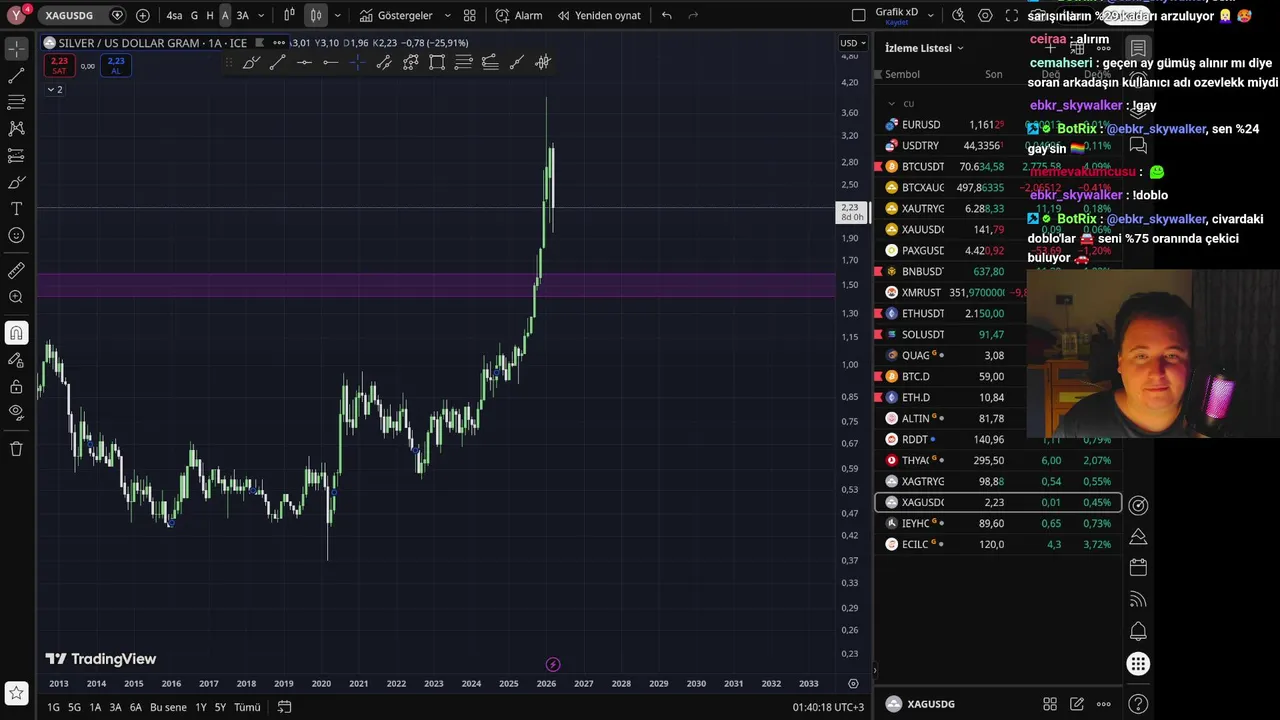The height and width of the screenshot is (720, 1280).
Task: Open the timeframe dropdown arrow
Action: click(261, 15)
